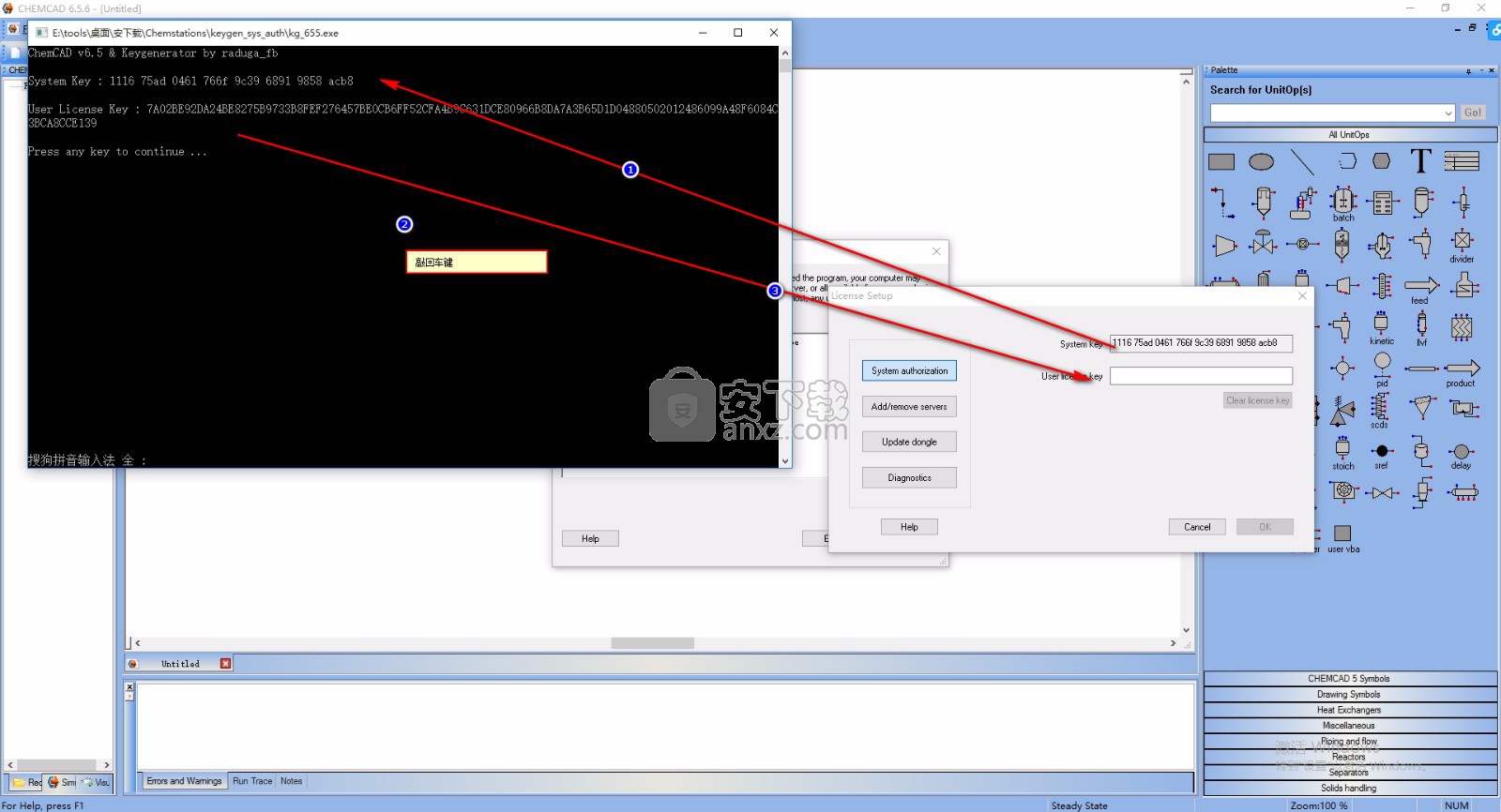Select the rectangle drawing tool in Palette

pyautogui.click(x=1221, y=162)
